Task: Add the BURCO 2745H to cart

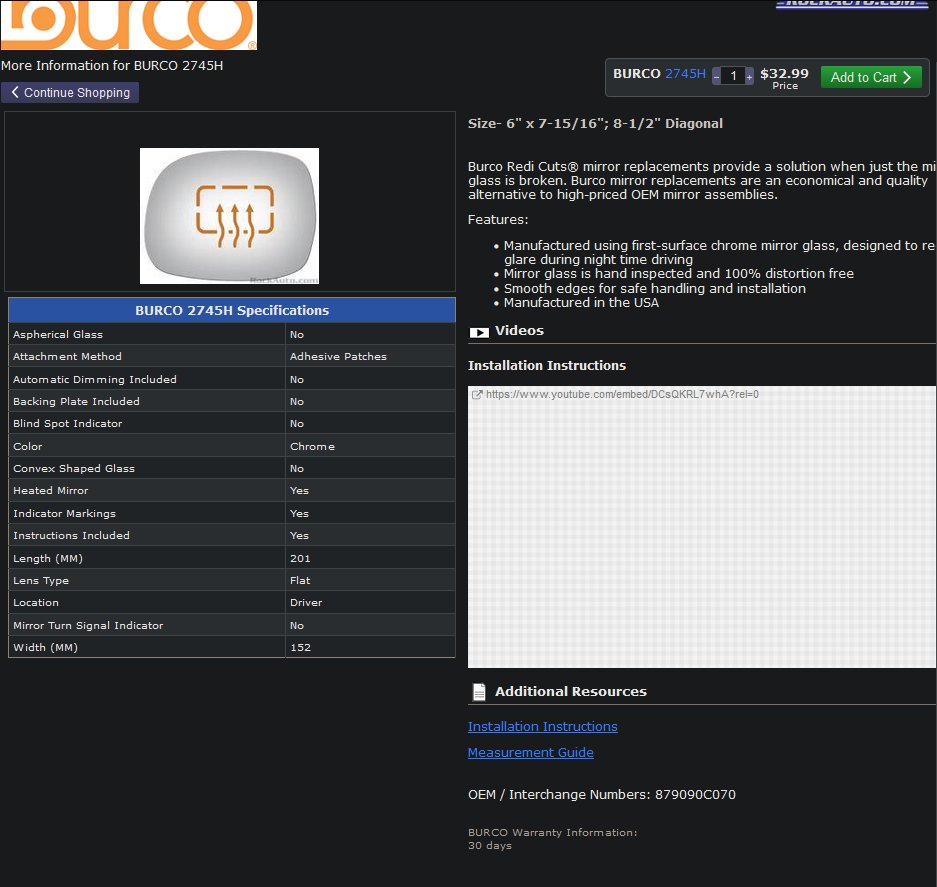Action: (x=871, y=77)
